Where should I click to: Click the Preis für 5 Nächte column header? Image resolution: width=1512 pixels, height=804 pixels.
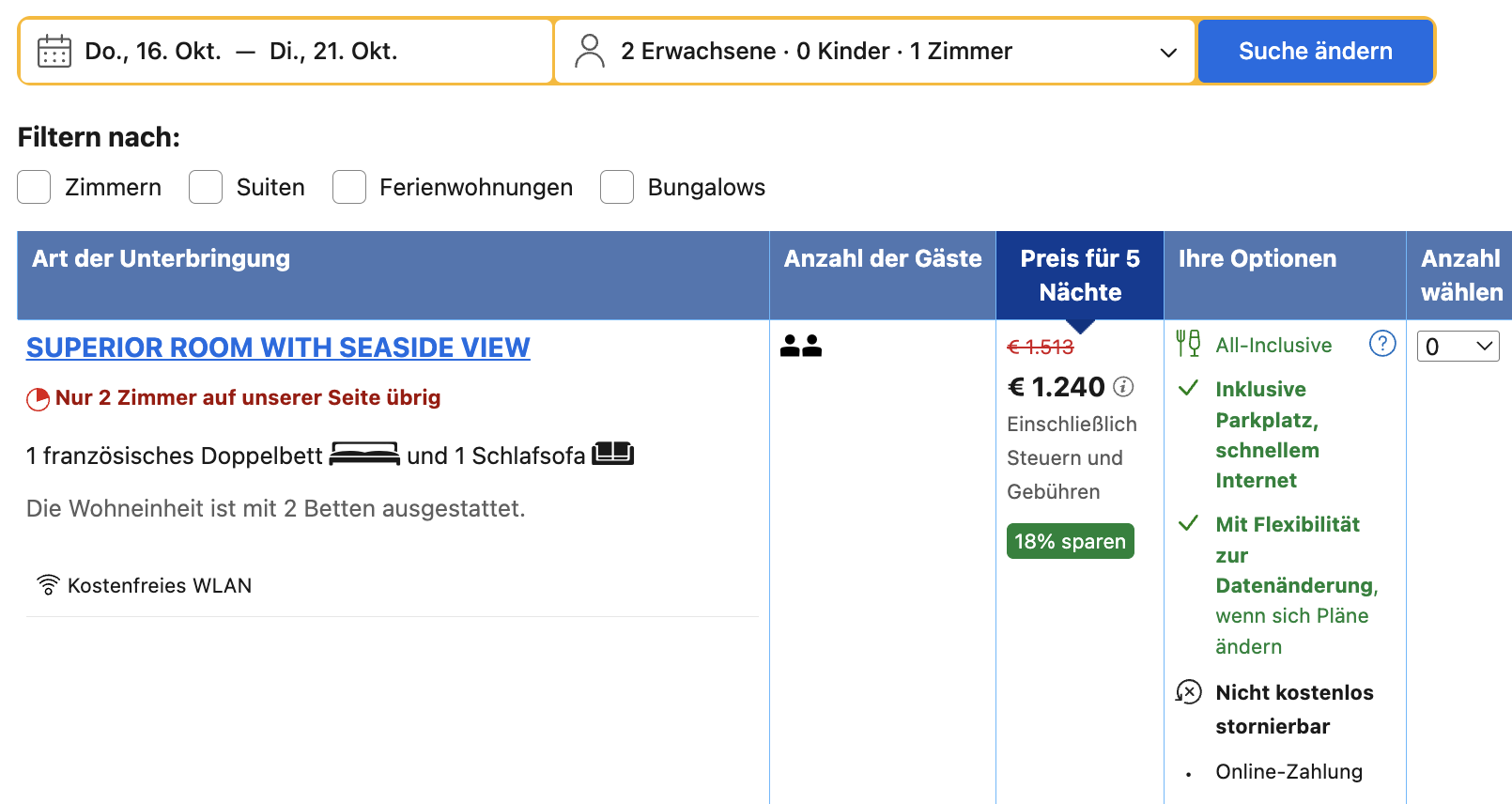pyautogui.click(x=1079, y=275)
